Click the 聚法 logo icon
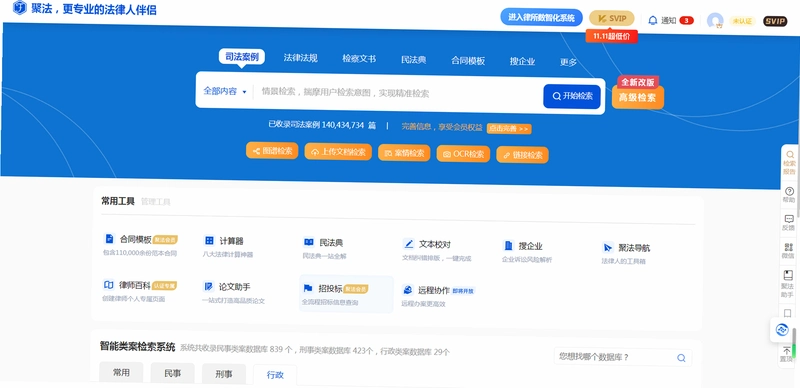The height and width of the screenshot is (388, 800). 19,8
